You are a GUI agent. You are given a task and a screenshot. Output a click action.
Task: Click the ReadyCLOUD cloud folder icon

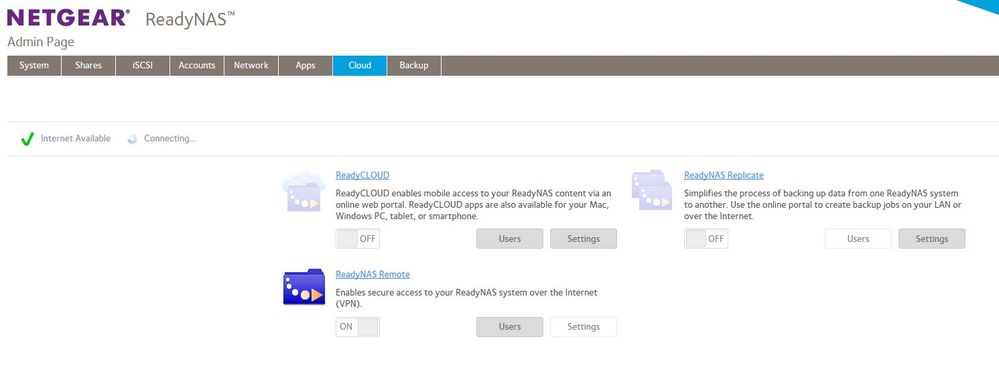(x=304, y=191)
